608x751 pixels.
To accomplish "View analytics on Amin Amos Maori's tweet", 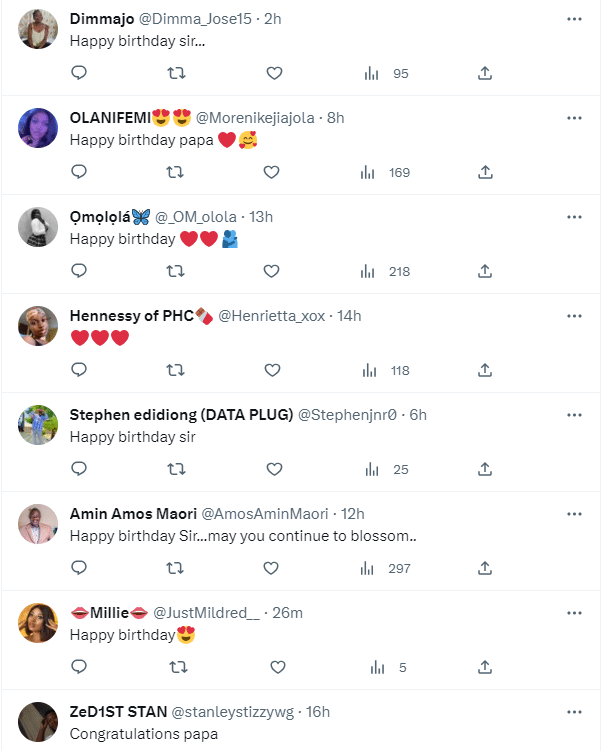I will point(367,568).
